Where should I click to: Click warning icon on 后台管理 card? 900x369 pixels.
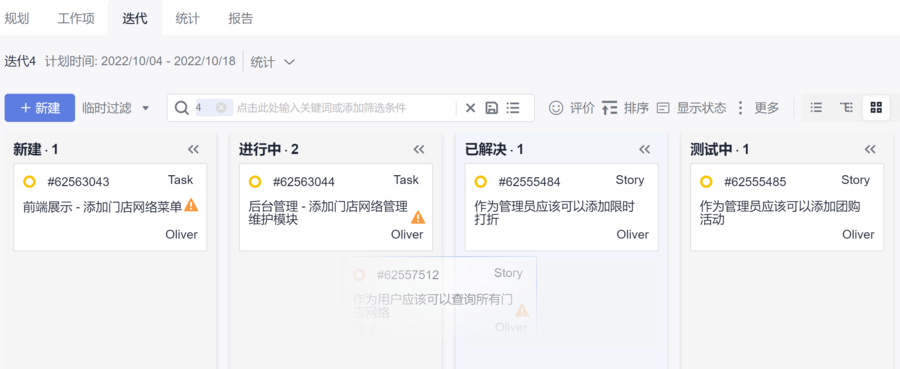click(418, 217)
